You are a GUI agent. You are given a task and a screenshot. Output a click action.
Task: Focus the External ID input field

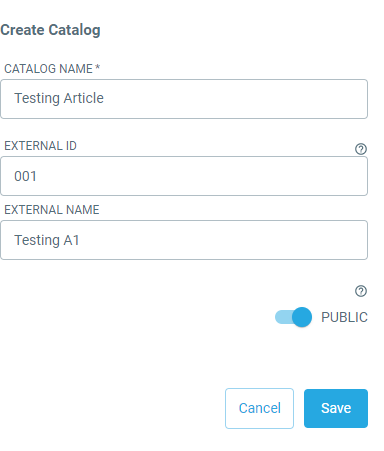pyautogui.click(x=184, y=176)
